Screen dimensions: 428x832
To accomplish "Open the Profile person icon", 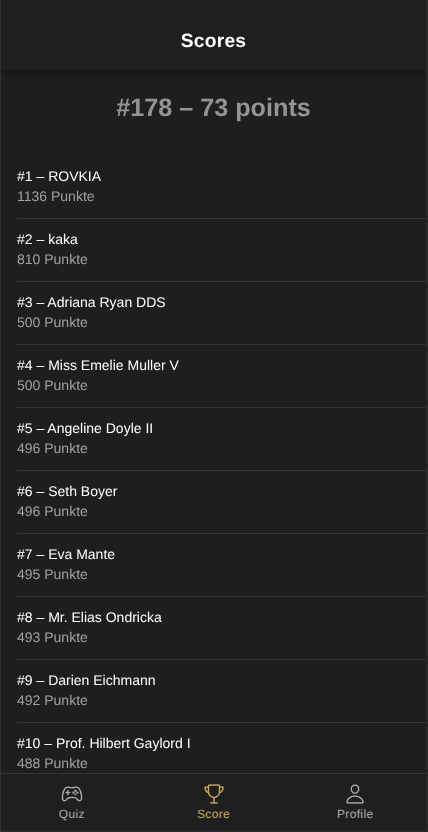I will [x=355, y=794].
